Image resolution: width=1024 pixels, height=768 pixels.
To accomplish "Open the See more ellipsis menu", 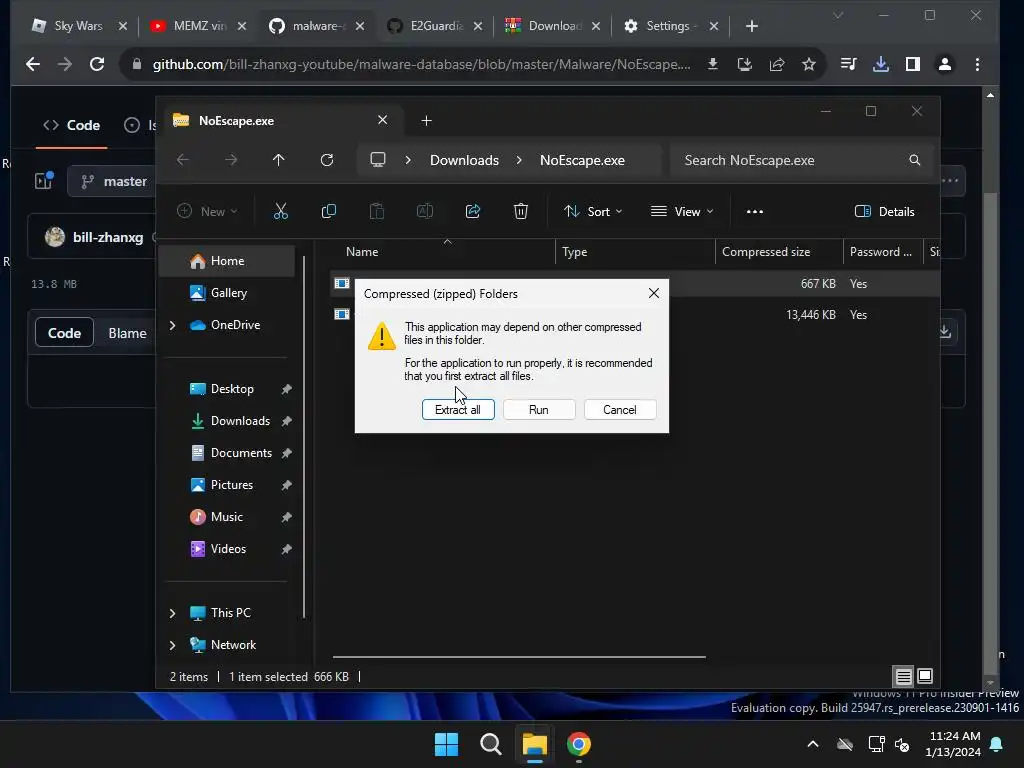I will pos(755,211).
